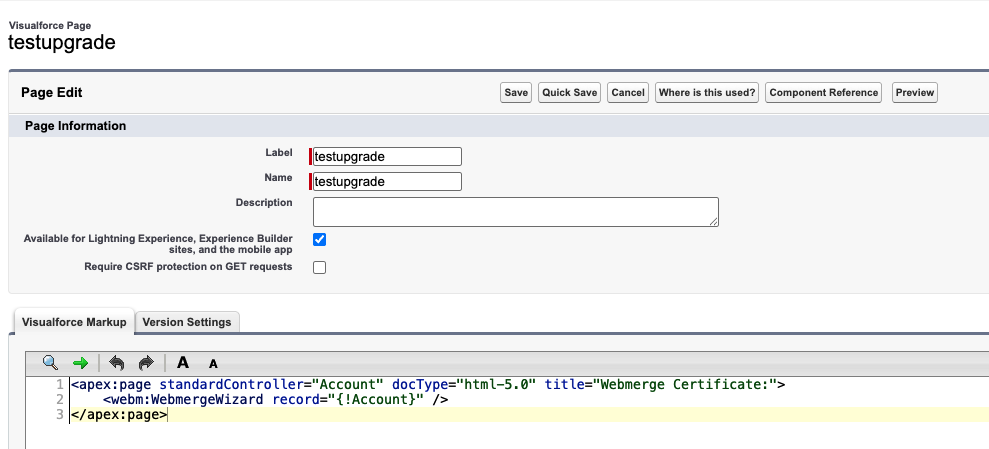Click the search magnifier icon in editor toolbar
Screen dimensions: 989x449
coord(50,362)
